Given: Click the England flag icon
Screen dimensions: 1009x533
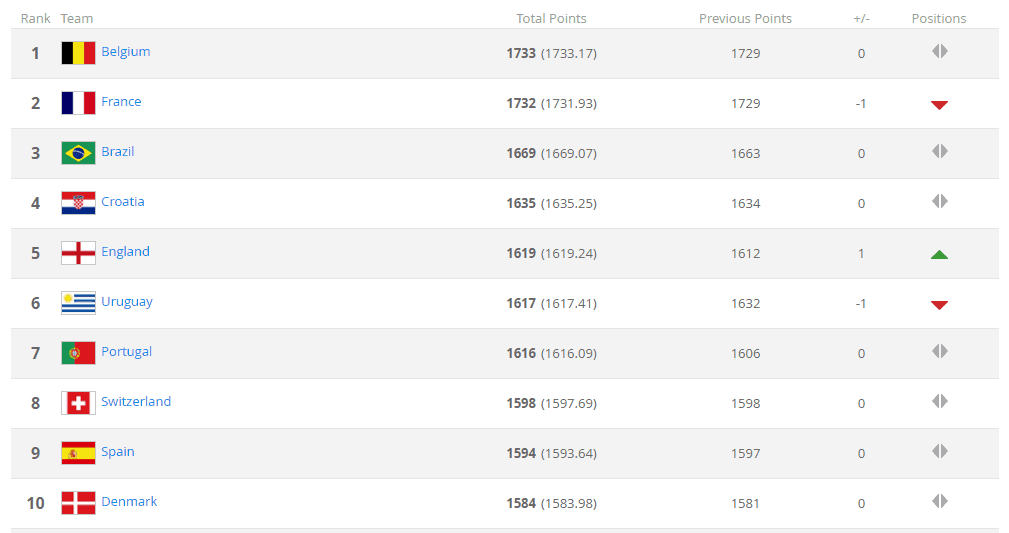Looking at the screenshot, I should (x=79, y=253).
